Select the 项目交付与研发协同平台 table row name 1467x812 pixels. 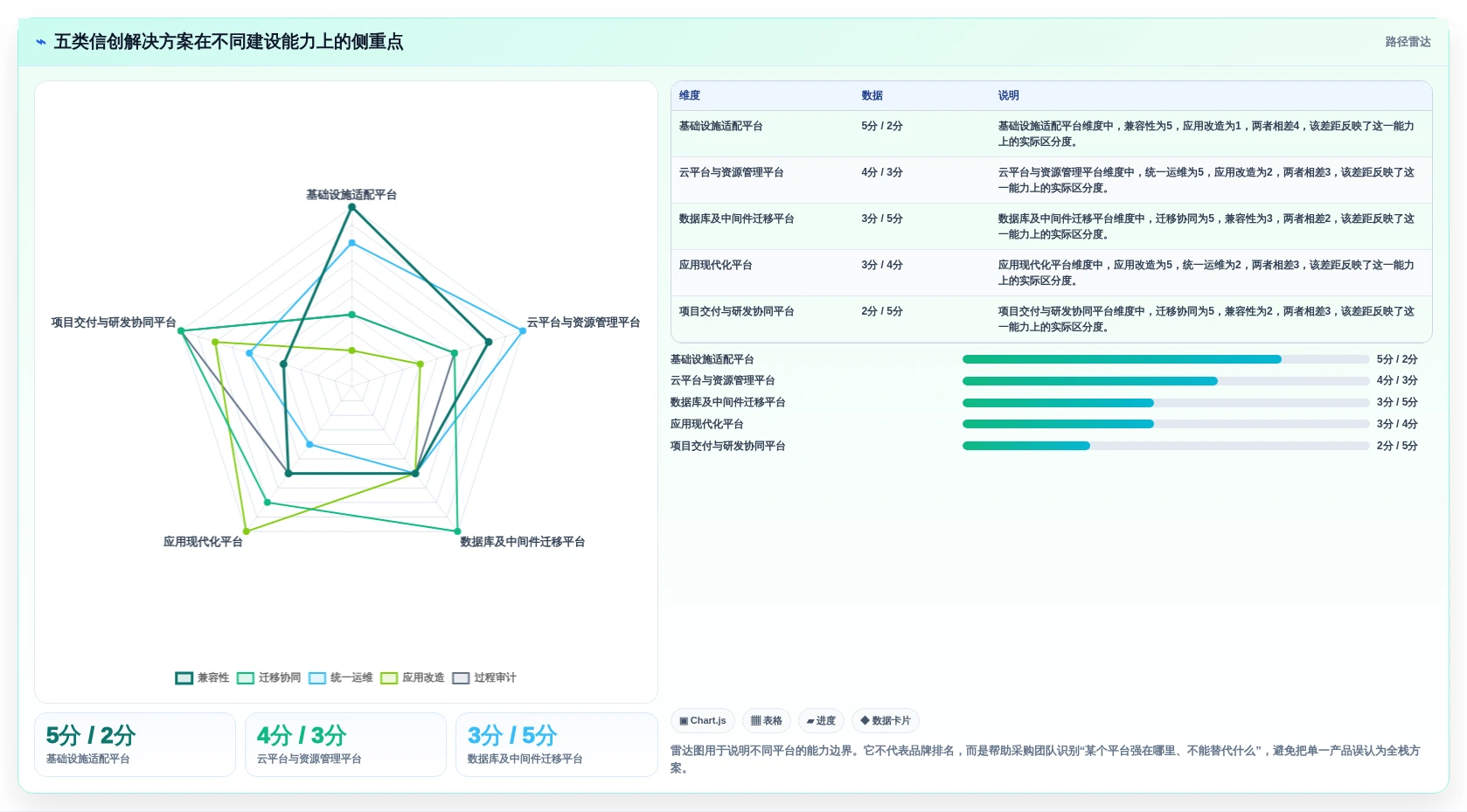(x=736, y=311)
